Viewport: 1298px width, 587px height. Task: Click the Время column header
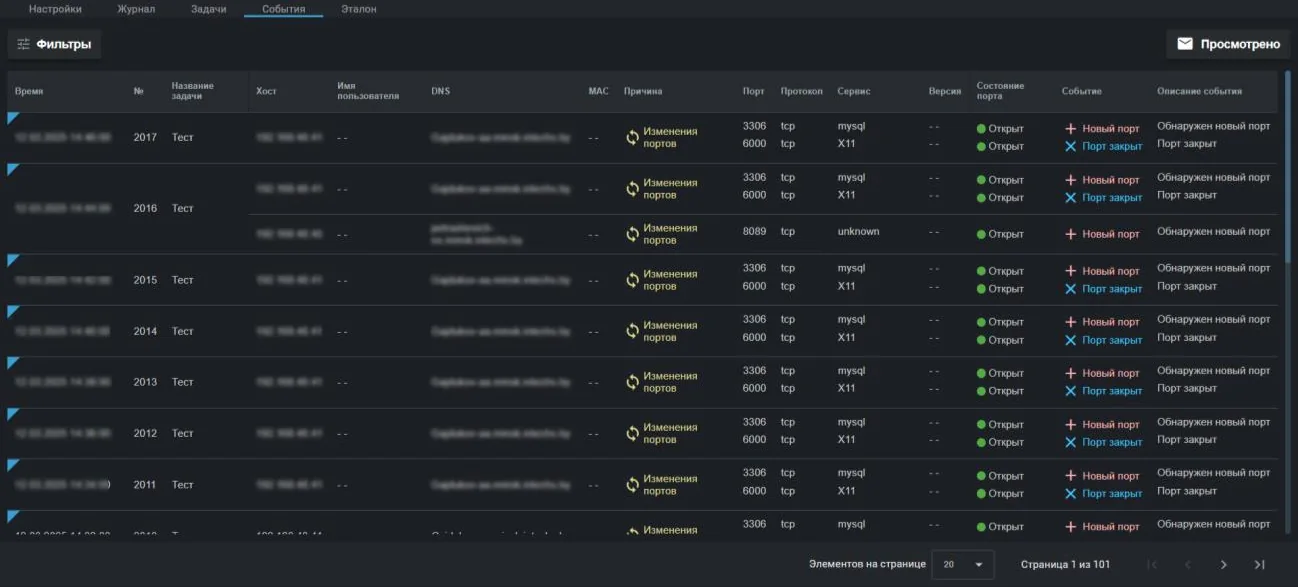29,91
